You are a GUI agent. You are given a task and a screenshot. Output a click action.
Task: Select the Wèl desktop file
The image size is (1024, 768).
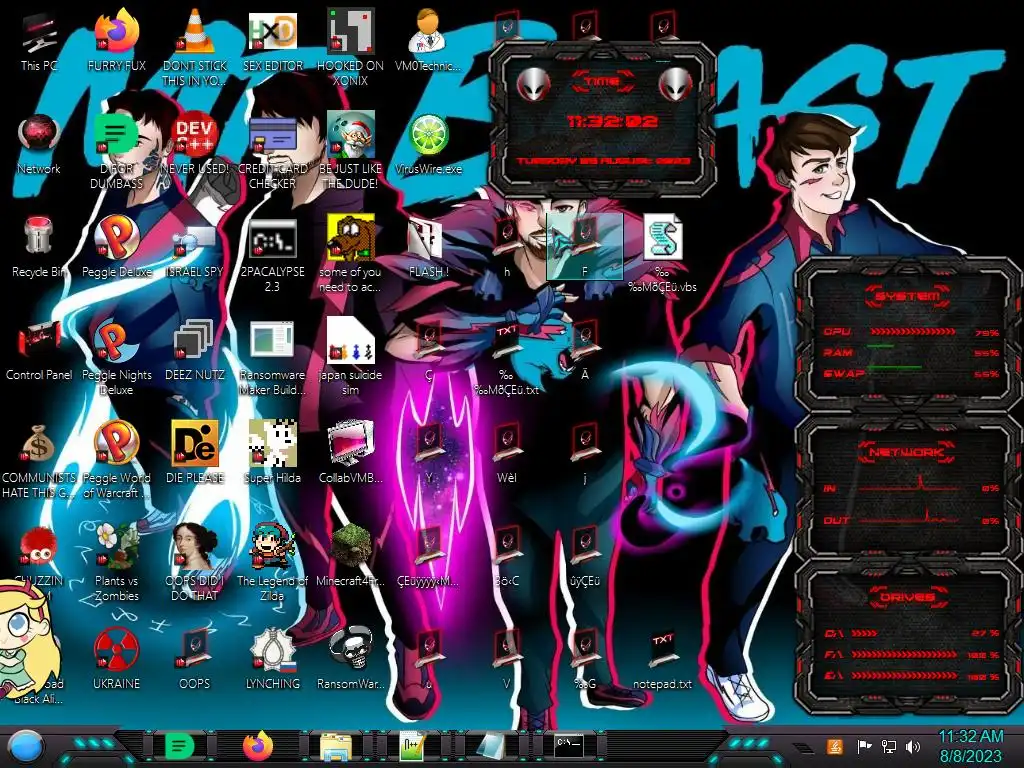(x=506, y=454)
